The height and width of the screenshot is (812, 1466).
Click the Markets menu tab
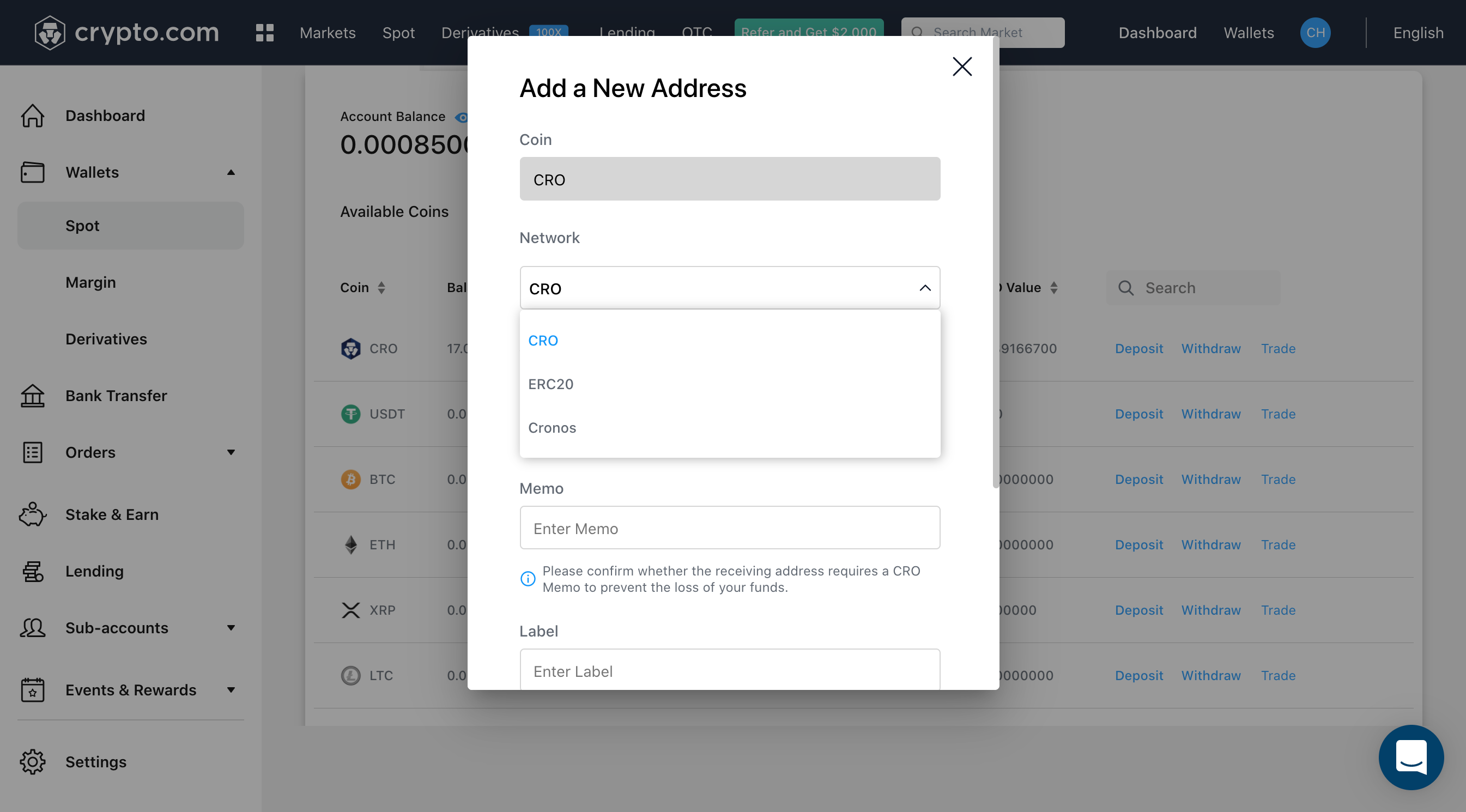click(327, 32)
